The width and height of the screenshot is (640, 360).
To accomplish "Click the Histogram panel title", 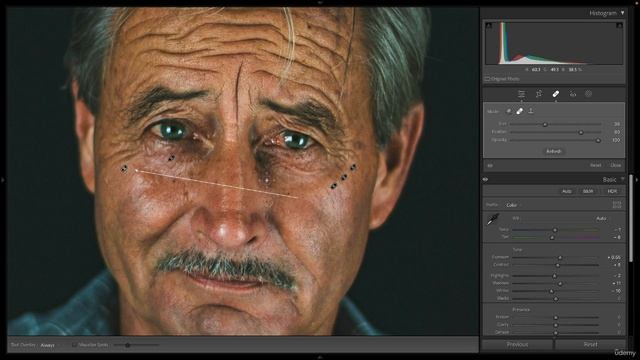I will point(603,13).
